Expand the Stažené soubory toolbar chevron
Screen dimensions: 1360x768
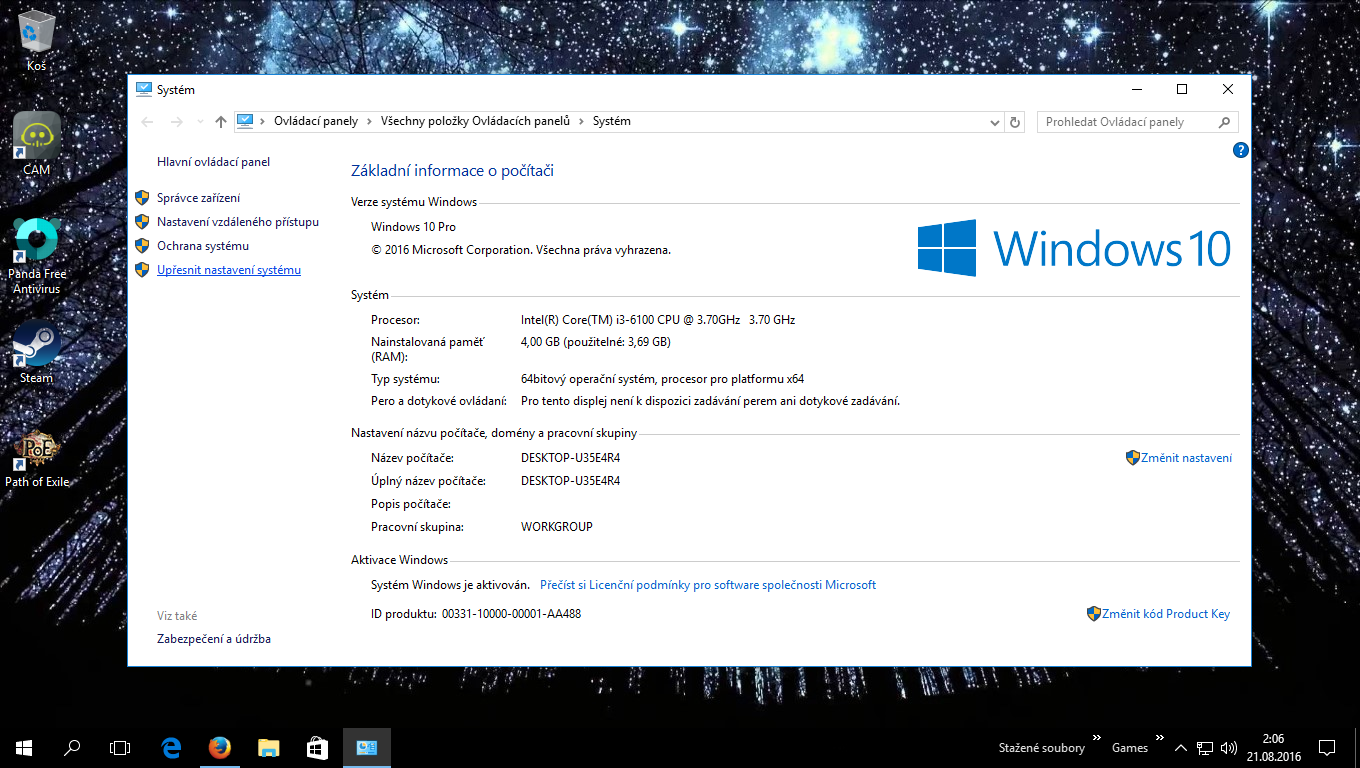1096,740
